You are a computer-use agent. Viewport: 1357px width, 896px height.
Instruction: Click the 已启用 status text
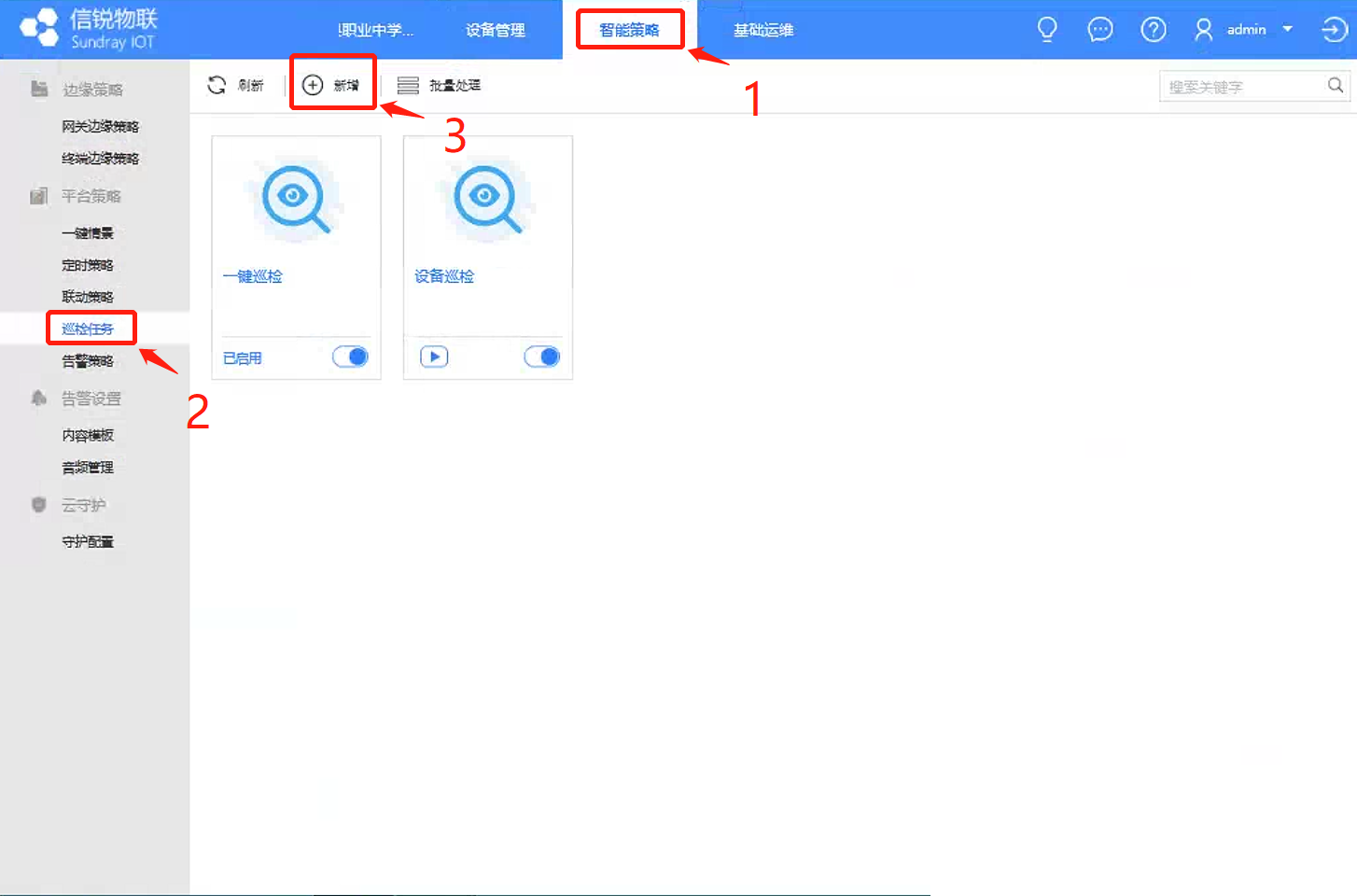[243, 357]
